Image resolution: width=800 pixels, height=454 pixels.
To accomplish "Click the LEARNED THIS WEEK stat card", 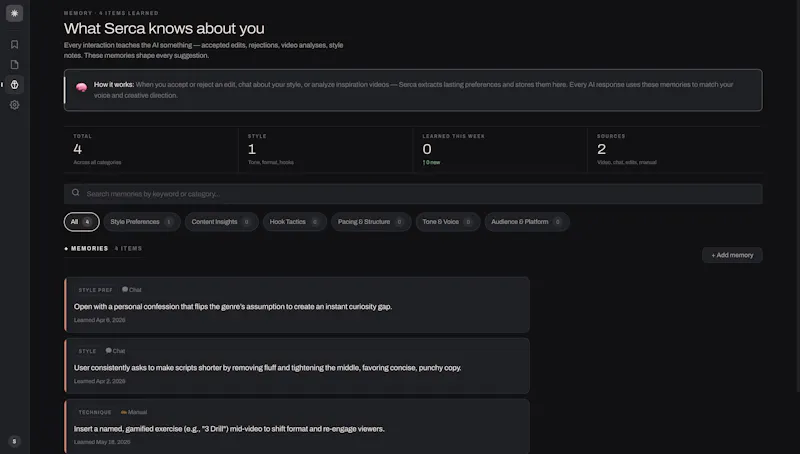I will [x=500, y=150].
